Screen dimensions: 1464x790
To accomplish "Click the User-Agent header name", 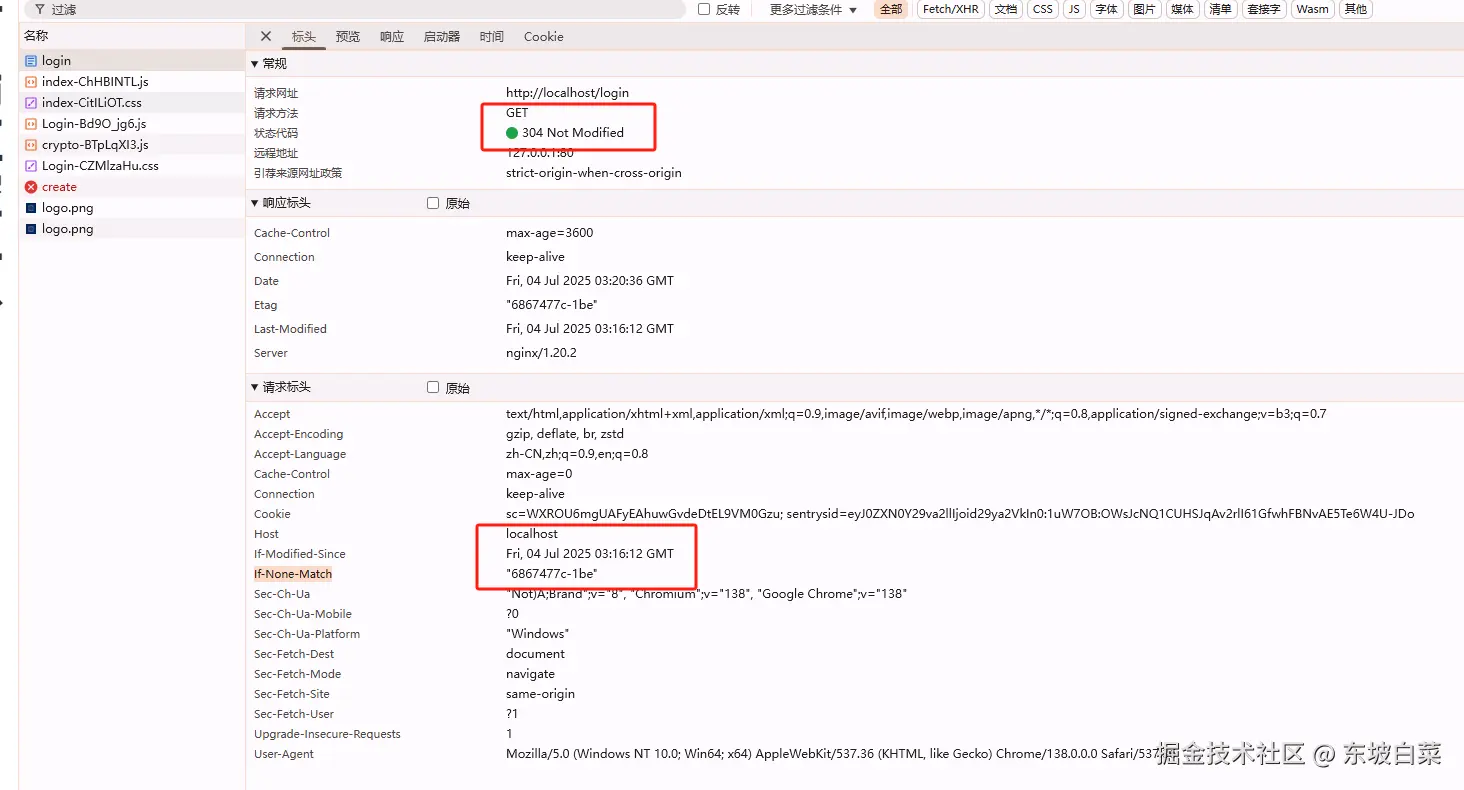I will 284,754.
